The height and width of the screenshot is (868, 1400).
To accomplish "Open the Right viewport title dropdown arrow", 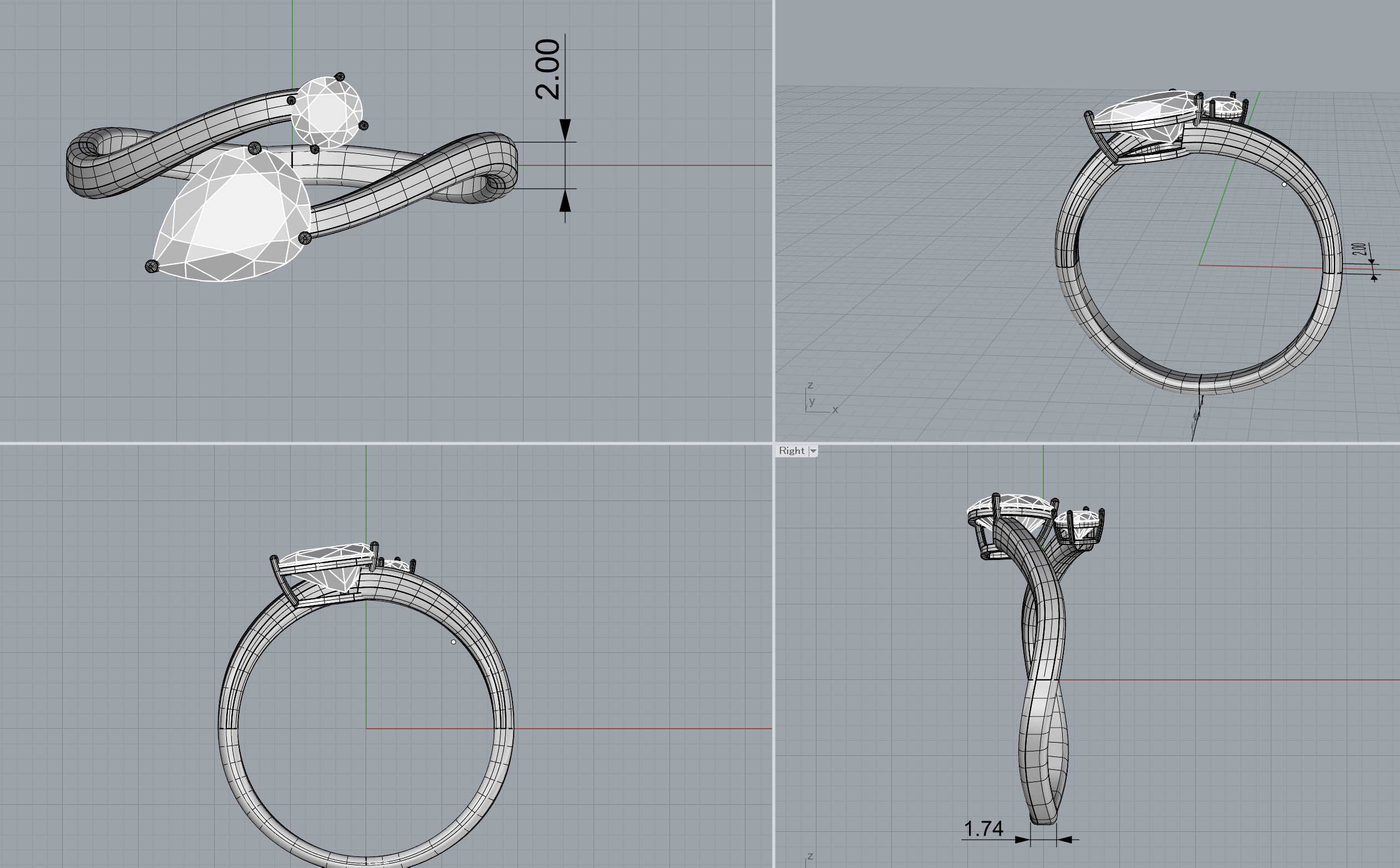I will coord(813,451).
